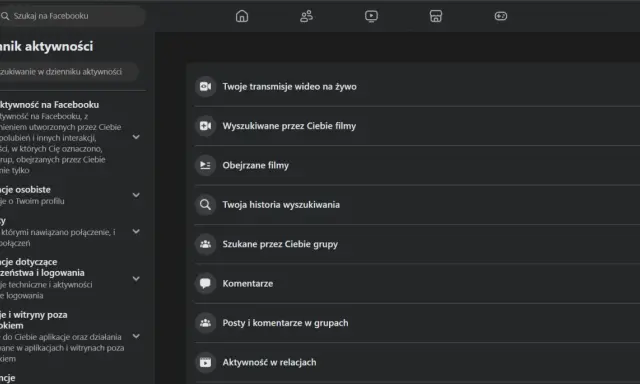The width and height of the screenshot is (640, 384).
Task: Open the Gaming tab icon
Action: (500, 16)
